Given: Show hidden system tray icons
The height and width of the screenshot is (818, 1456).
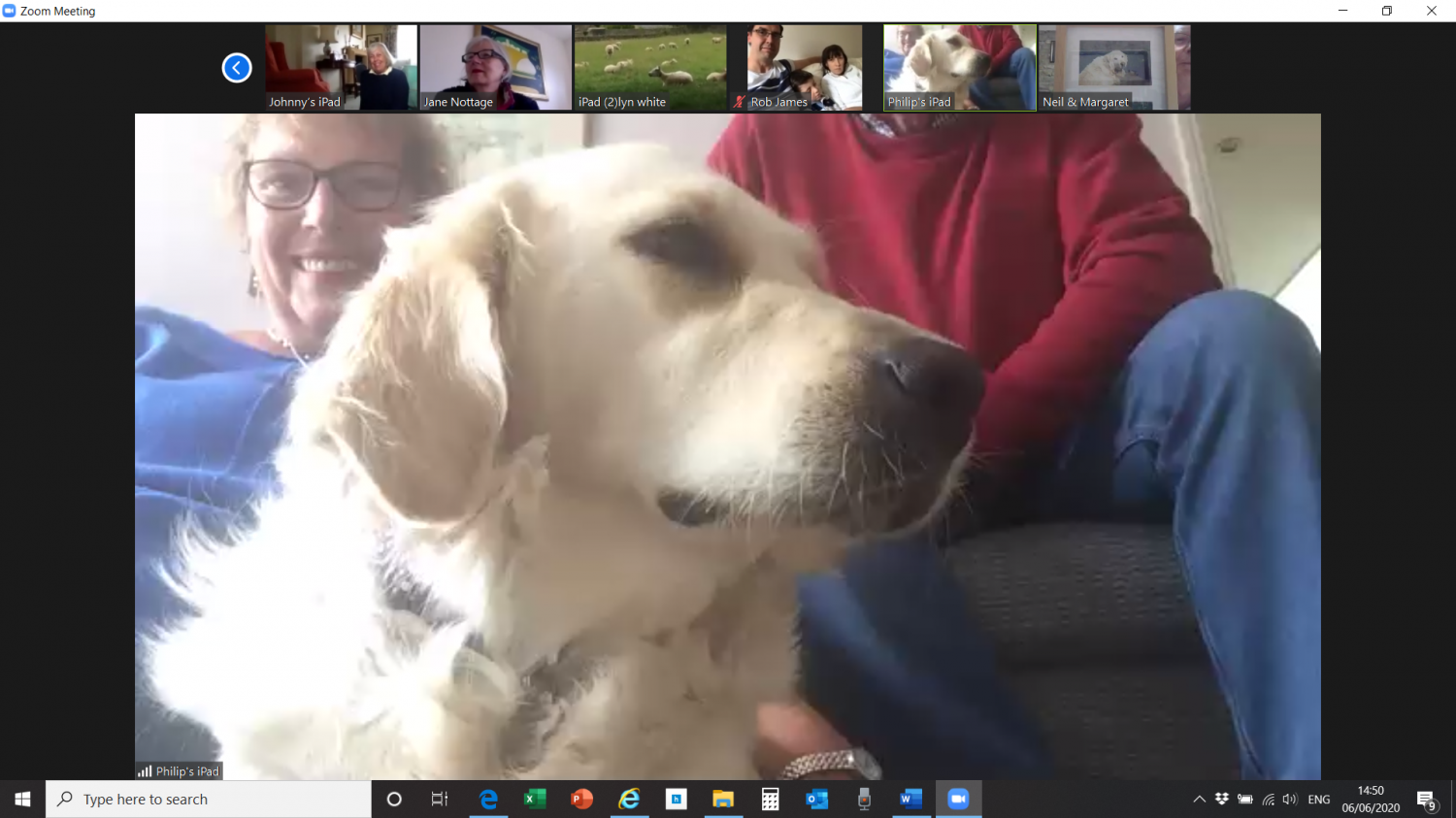Looking at the screenshot, I should [x=1199, y=800].
